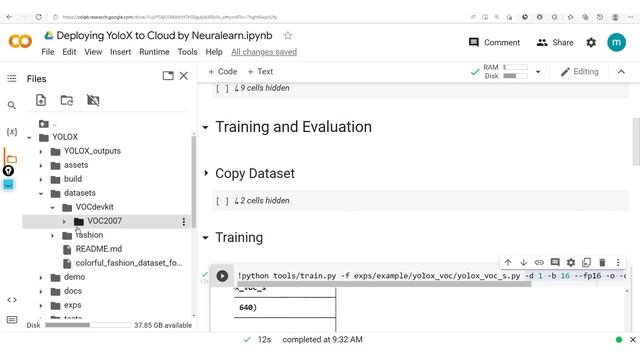This screenshot has height=360, width=640.
Task: Collapse the header with the caret
Action: [621, 72]
